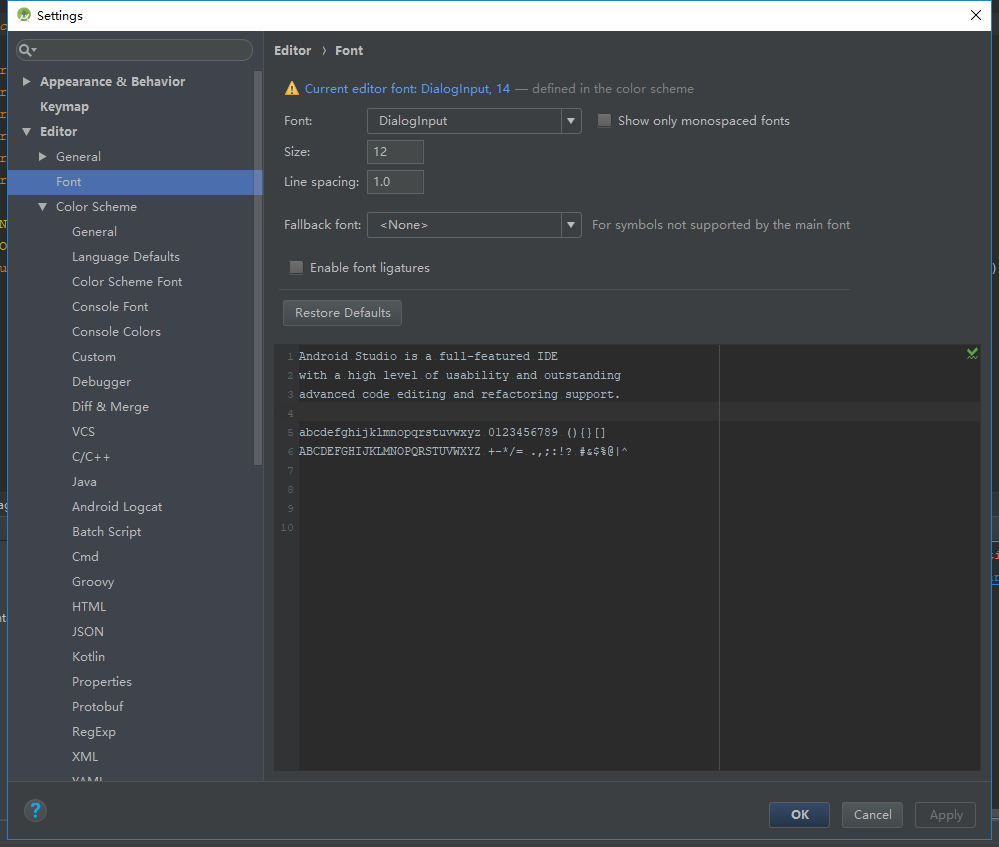Click the Cancel button

(872, 814)
